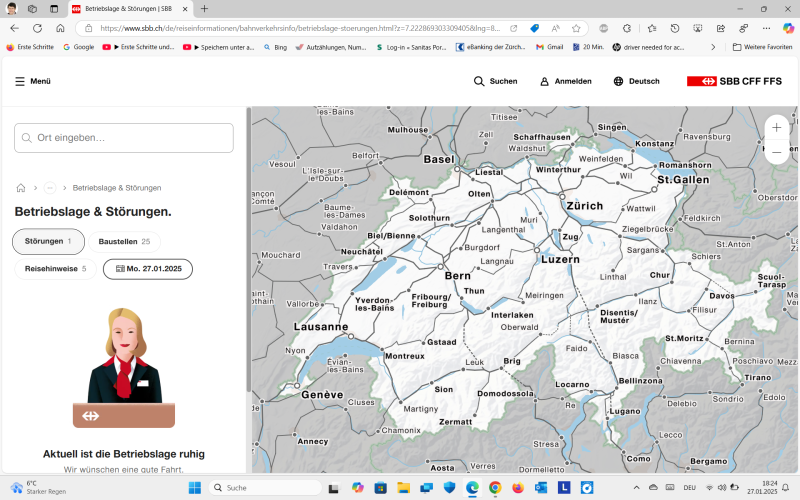Add page to favorites star icon
800x500 pixels.
576,28
